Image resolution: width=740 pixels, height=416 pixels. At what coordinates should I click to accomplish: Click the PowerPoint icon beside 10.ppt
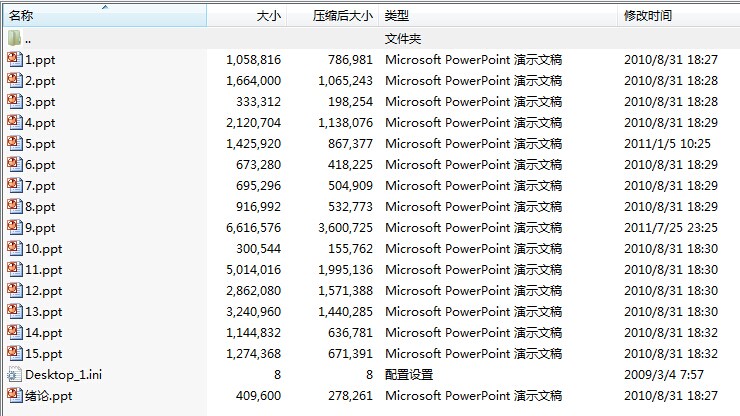[15, 248]
